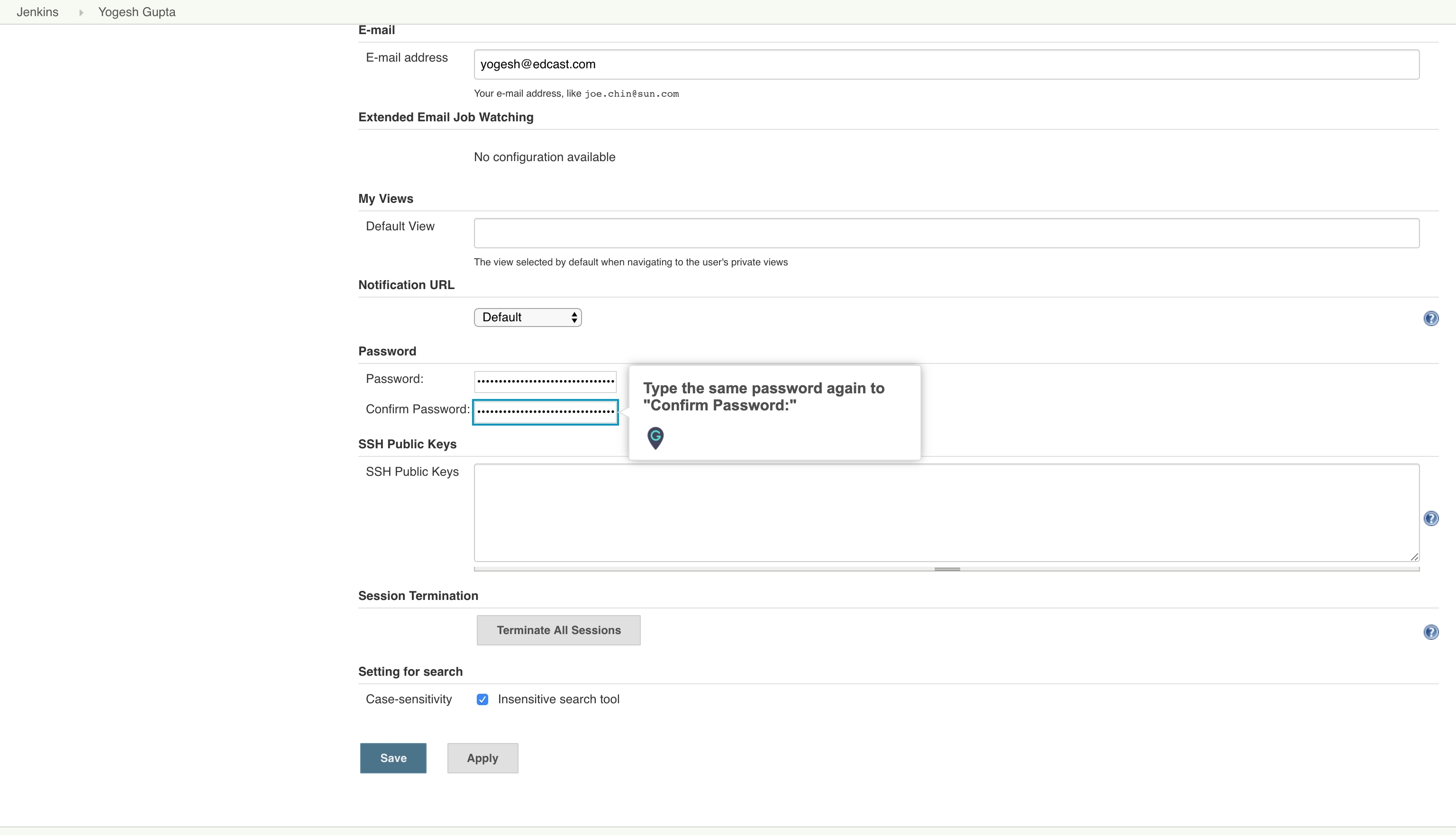Click the dropdown stepper arrows on Default selector
Viewport: 1456px width, 835px height.
pyautogui.click(x=573, y=317)
